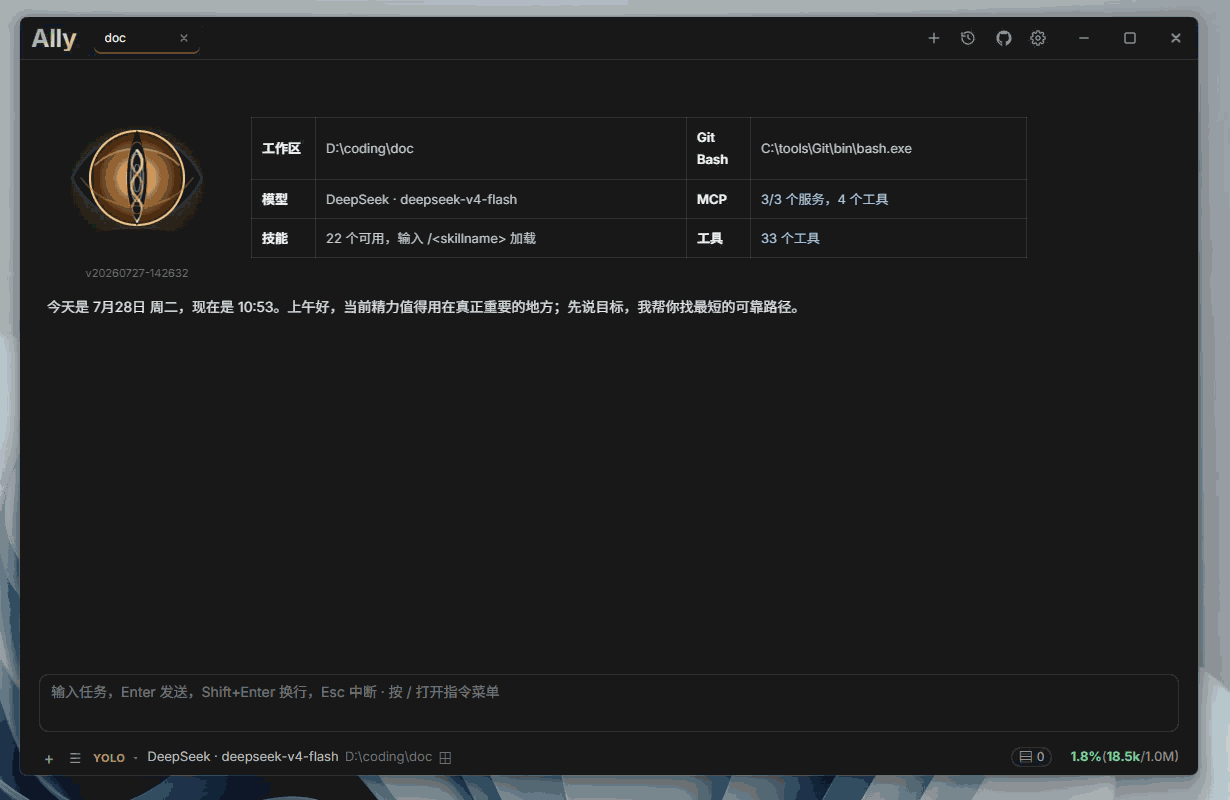Click the grid icon beside workspace path

(x=446, y=758)
